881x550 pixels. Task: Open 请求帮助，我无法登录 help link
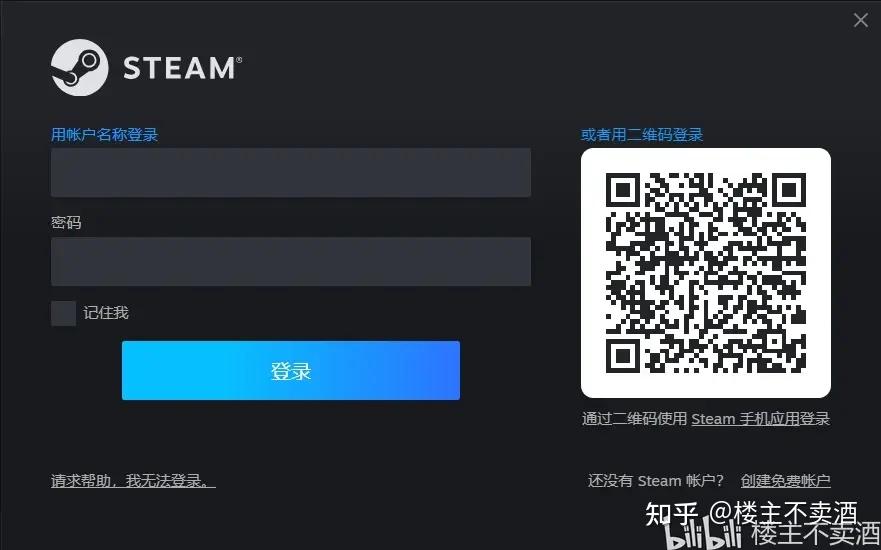pos(133,481)
